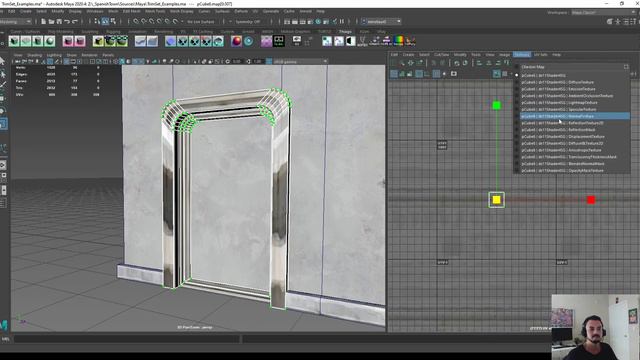Open render layer dropdown on status line

click(x=381, y=21)
